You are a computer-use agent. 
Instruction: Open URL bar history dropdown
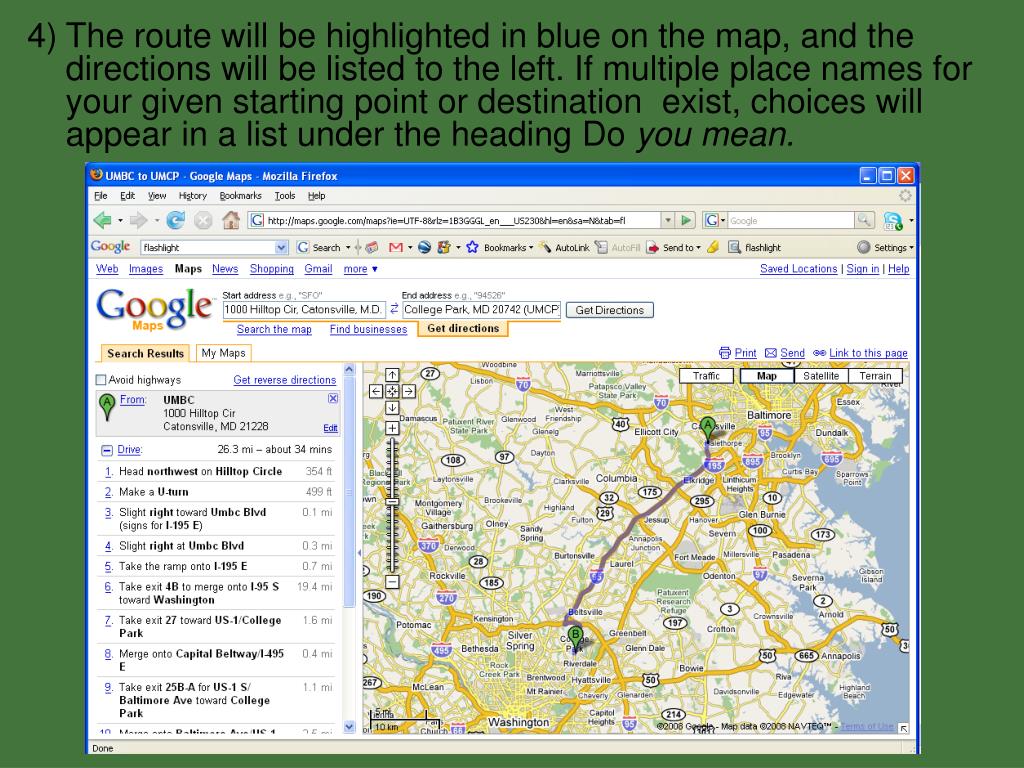667,221
